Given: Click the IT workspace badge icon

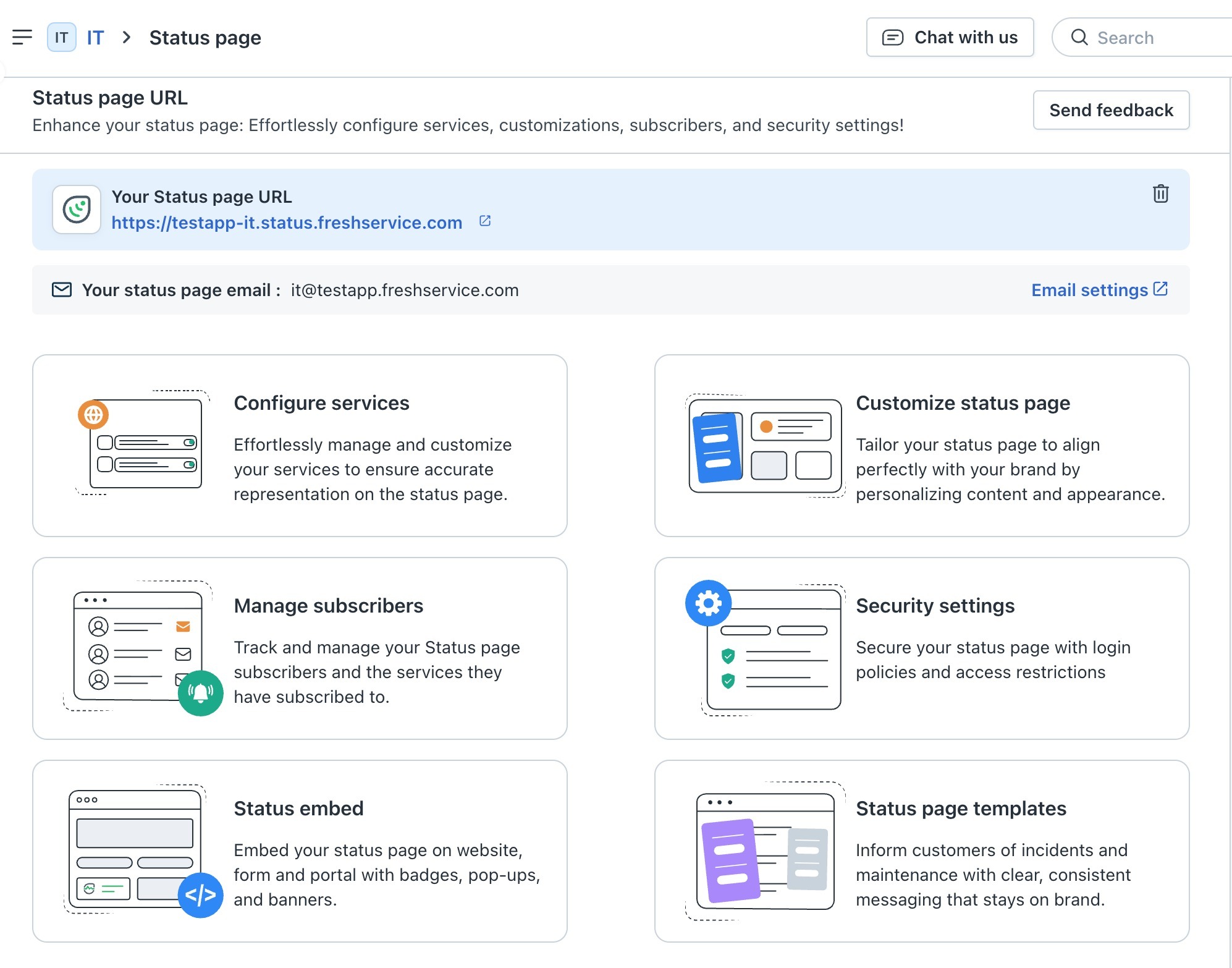Looking at the screenshot, I should click(x=61, y=37).
